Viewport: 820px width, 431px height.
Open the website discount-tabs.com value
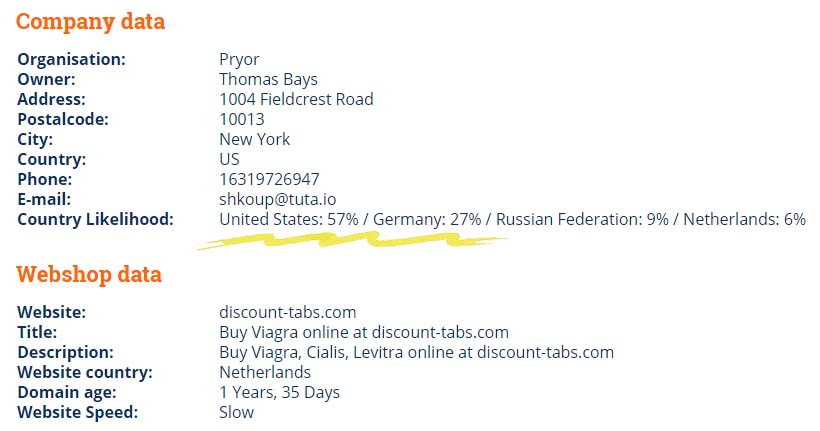288,312
